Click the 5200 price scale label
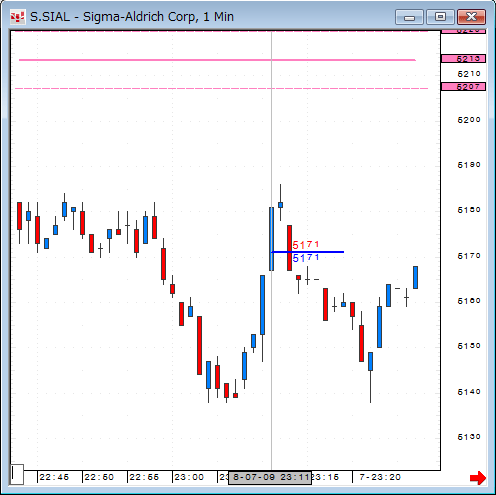Screen dimensions: 496x495 click(469, 120)
